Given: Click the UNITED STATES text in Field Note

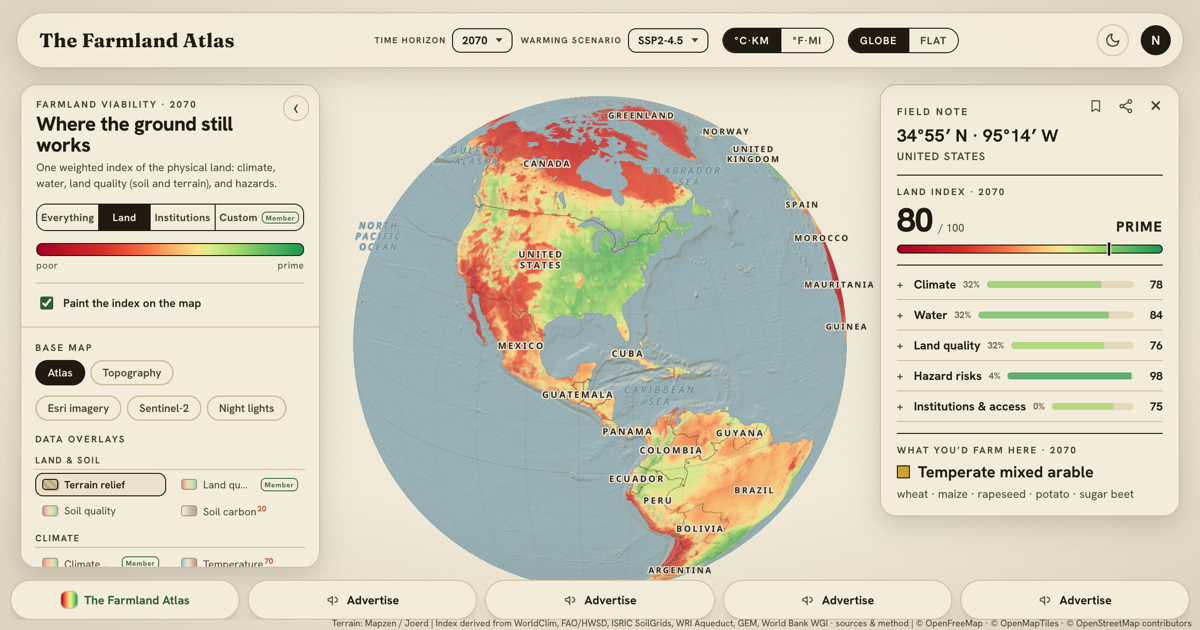Looking at the screenshot, I should [x=941, y=157].
